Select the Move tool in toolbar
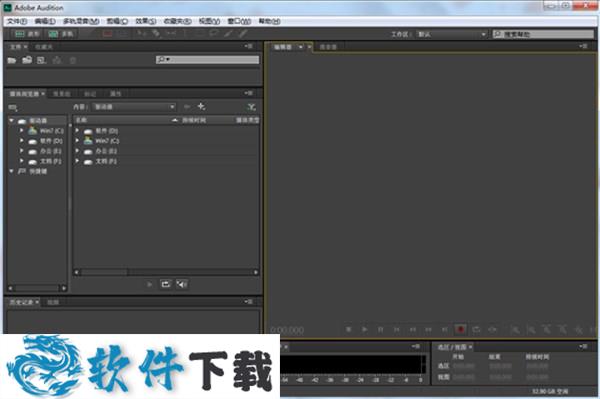600x399 pixels. click(x=141, y=34)
